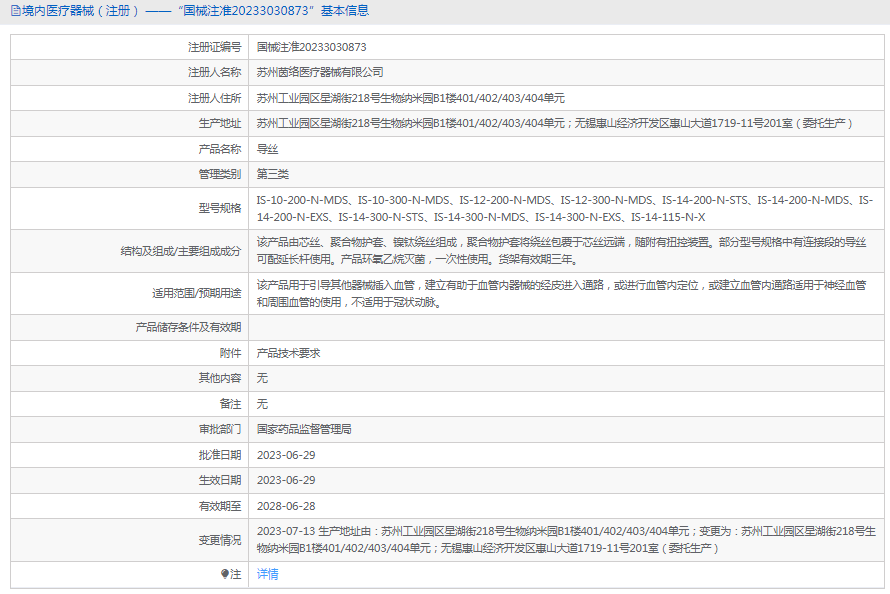Viewport: 890px width, 594px height.
Task: Click the document icon beside the page title
Action: [15, 11]
